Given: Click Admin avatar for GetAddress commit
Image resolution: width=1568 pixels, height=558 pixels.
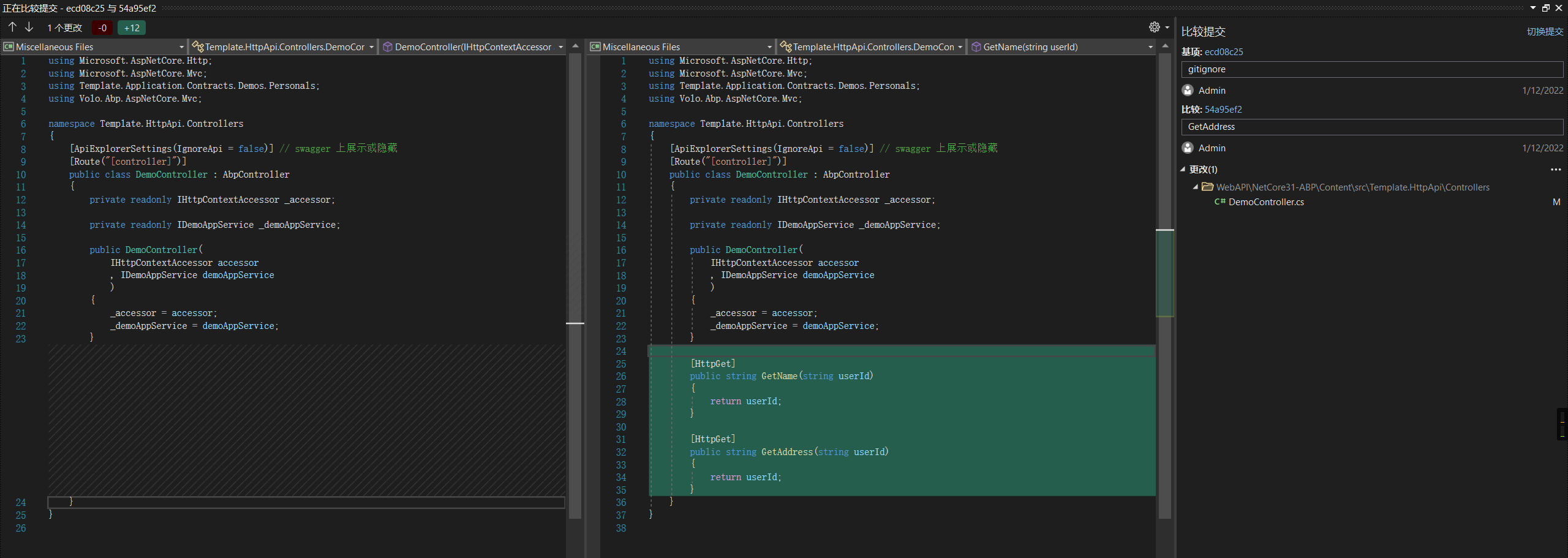Looking at the screenshot, I should tap(1188, 148).
